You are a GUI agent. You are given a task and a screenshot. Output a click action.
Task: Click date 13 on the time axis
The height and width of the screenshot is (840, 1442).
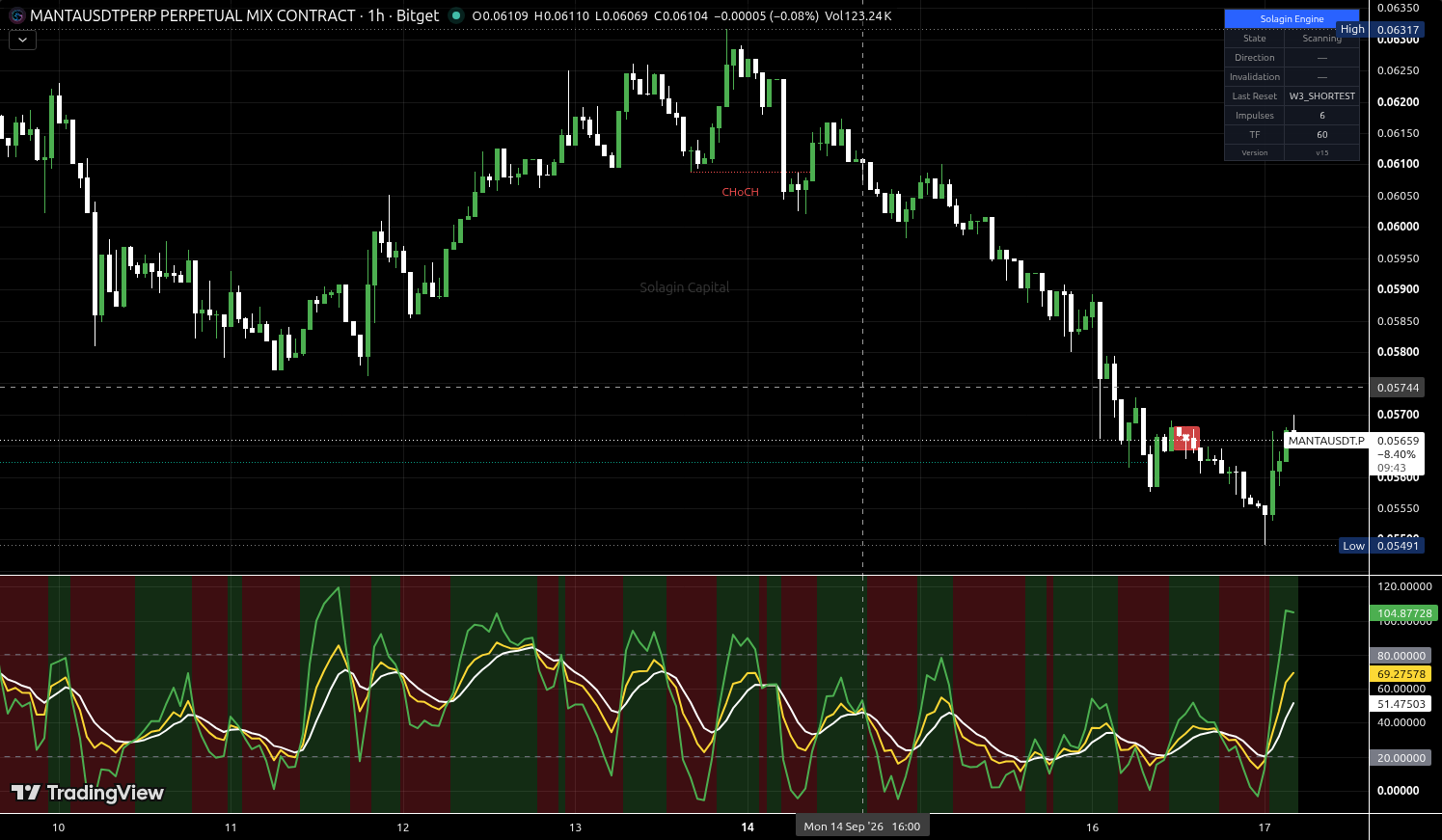[575, 827]
